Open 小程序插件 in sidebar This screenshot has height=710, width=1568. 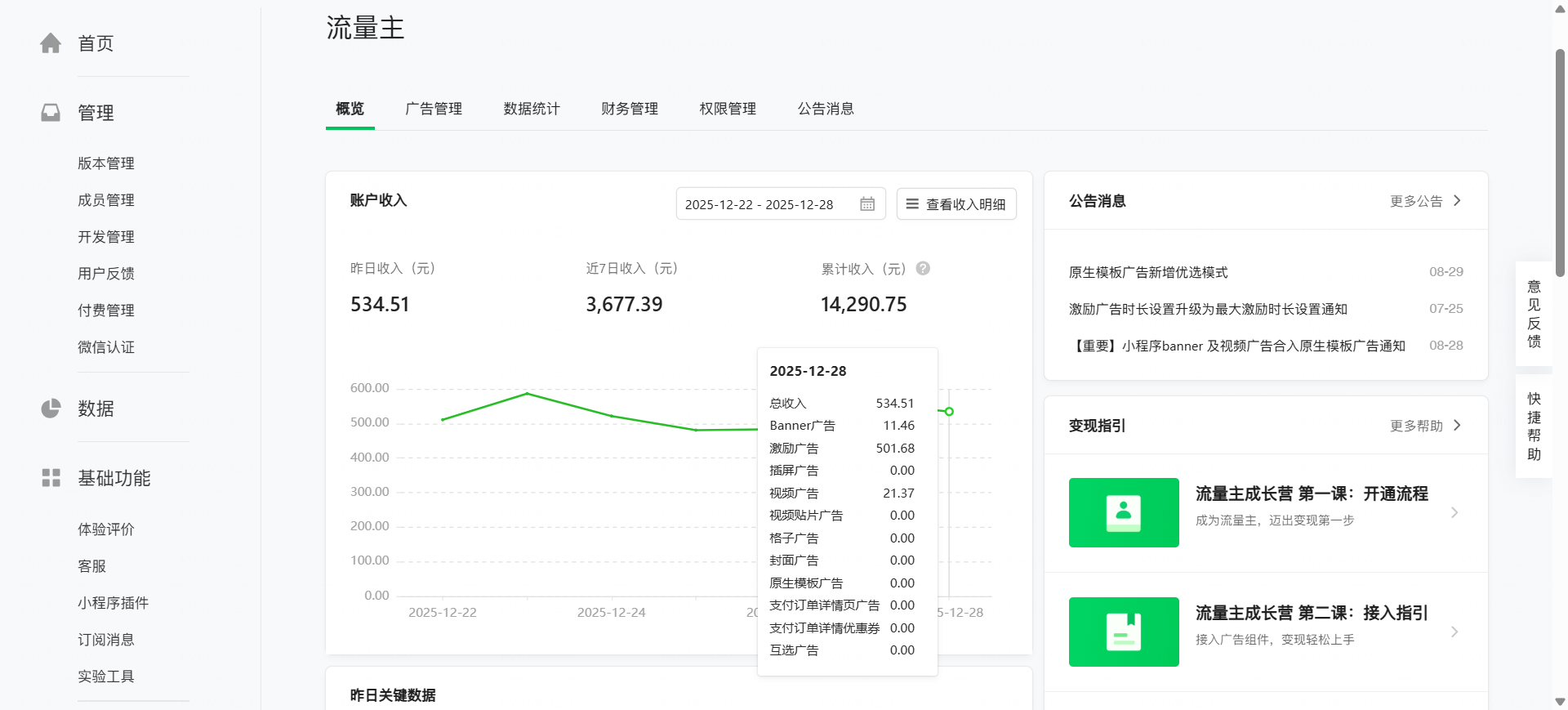click(x=114, y=603)
